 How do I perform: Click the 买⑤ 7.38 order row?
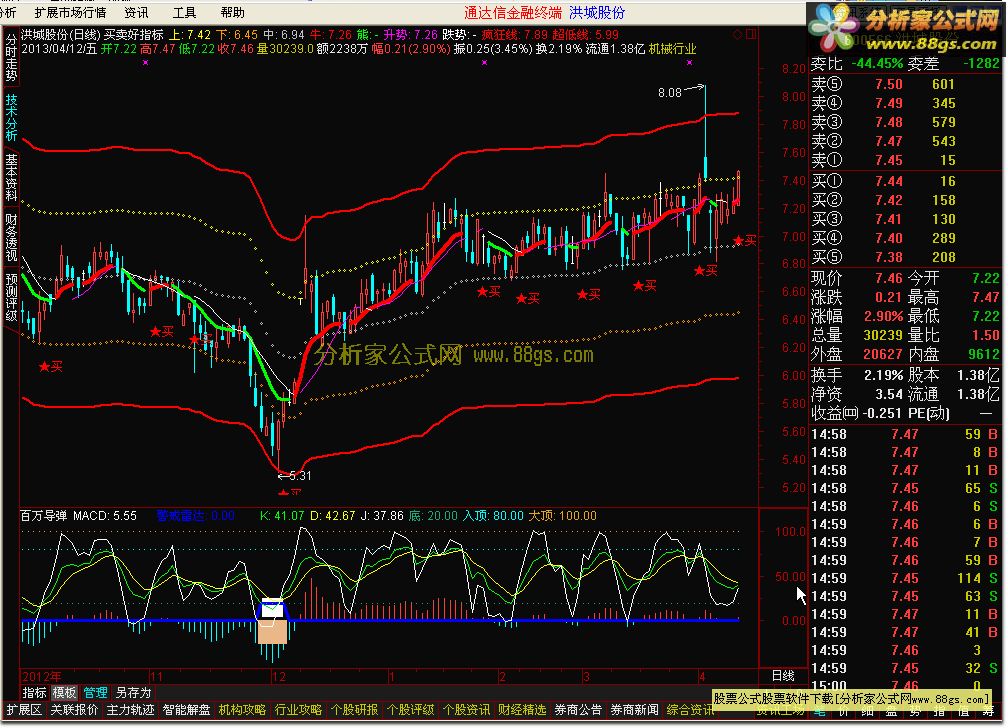(x=906, y=257)
